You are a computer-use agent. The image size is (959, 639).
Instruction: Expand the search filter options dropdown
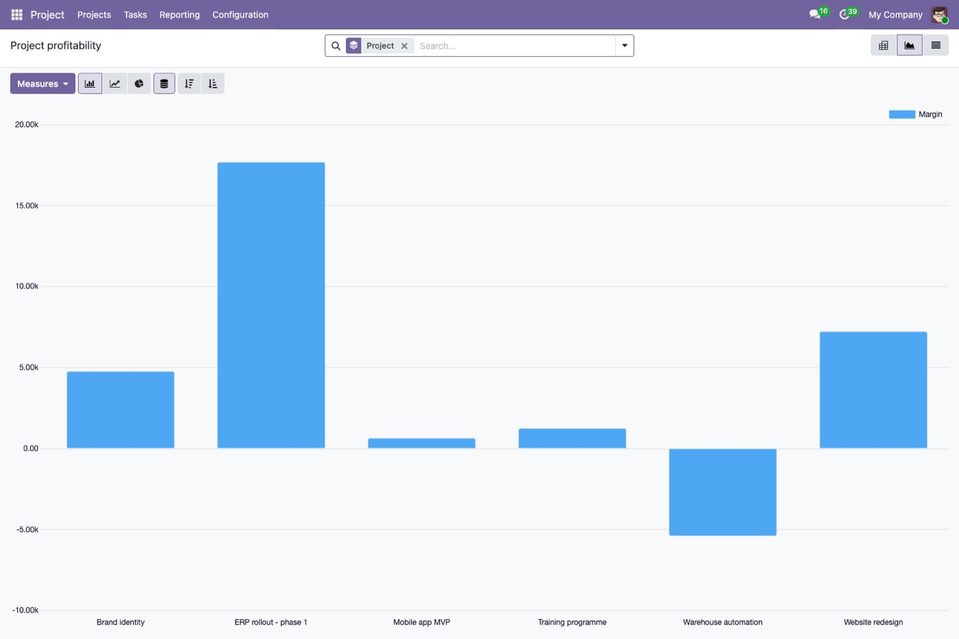click(x=624, y=46)
